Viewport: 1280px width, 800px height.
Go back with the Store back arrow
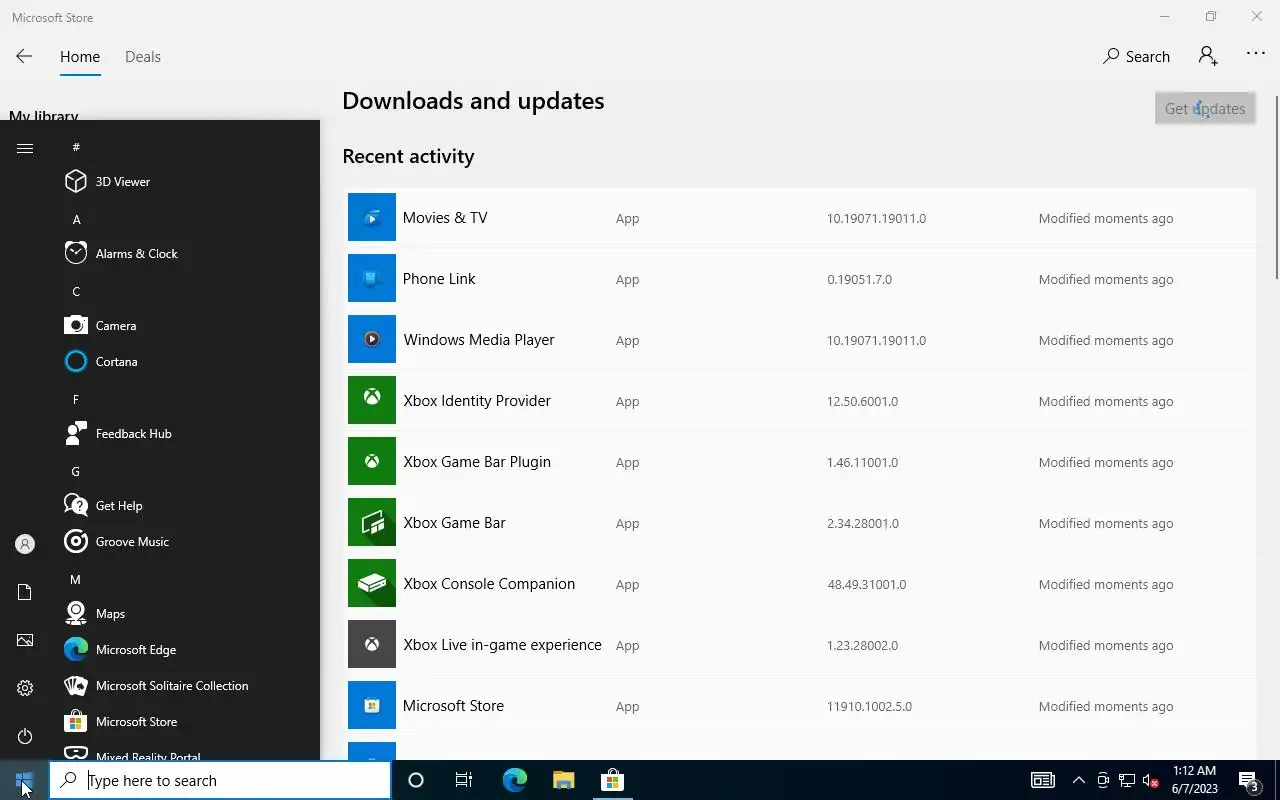coord(24,57)
